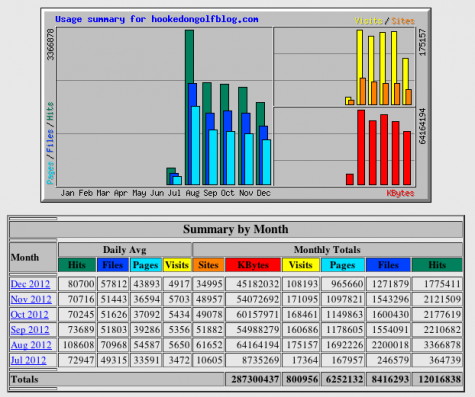475x397 pixels.
Task: Click the Jul 2012 monthly hits cell 364739
Action: pos(437,360)
